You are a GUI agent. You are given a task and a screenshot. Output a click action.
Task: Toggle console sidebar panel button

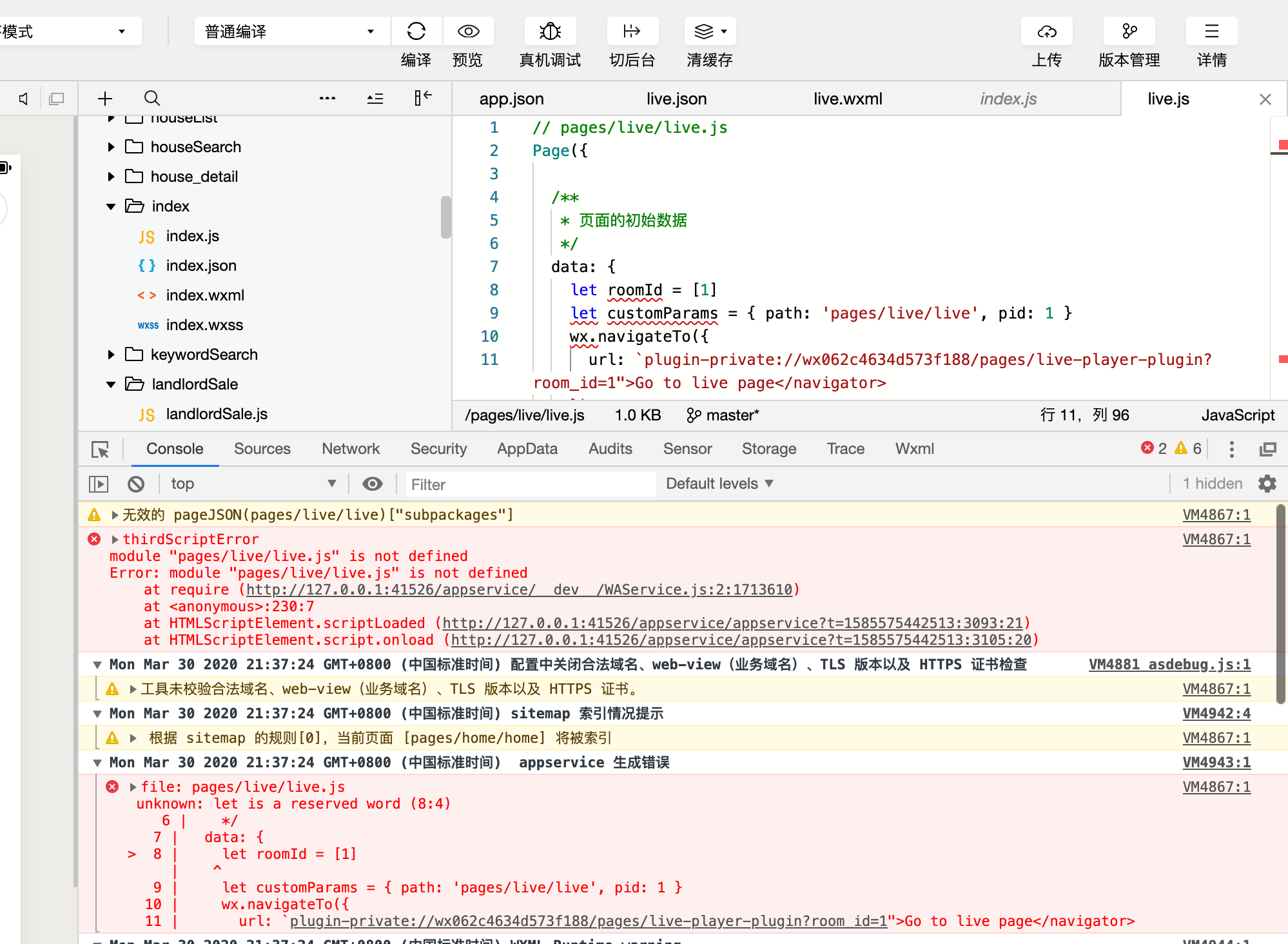[99, 484]
